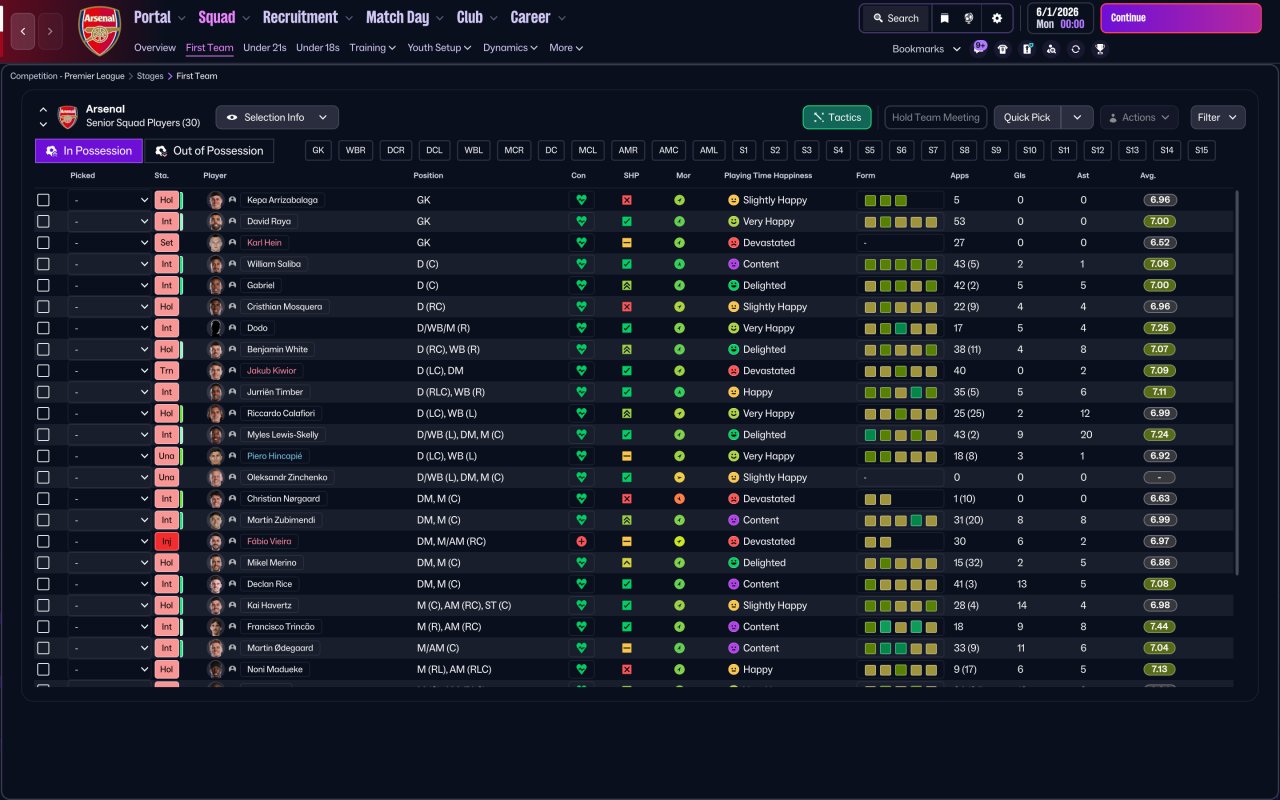Open the Quick Pick dropdown arrow
The image size is (1280, 800).
pos(1077,117)
